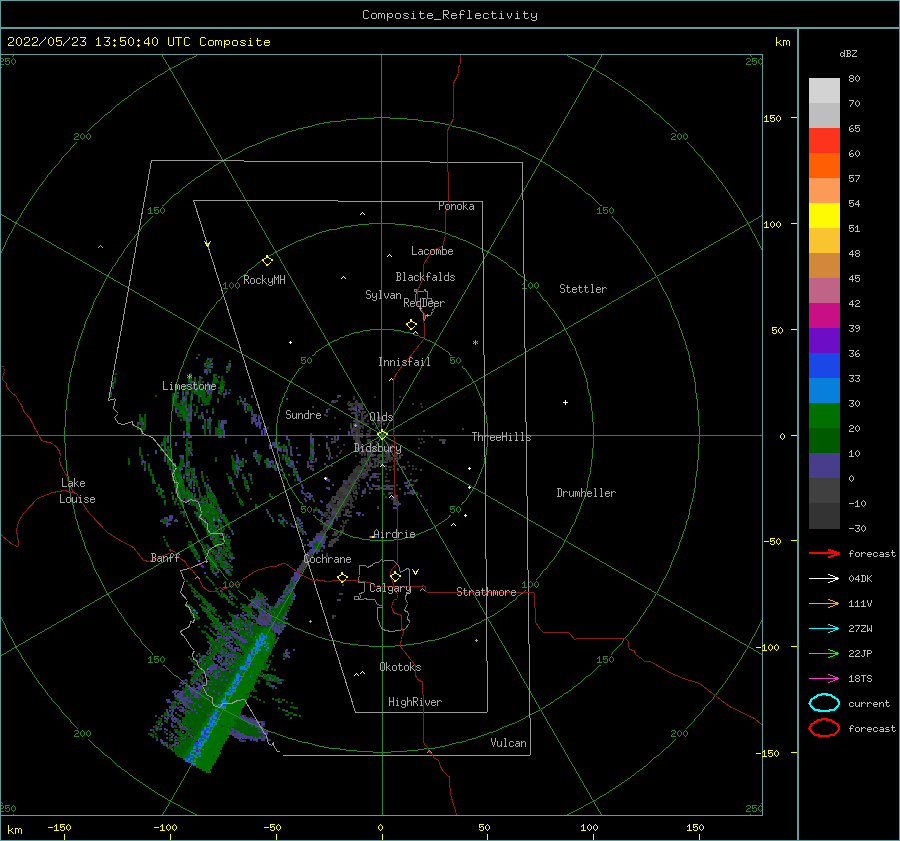The width and height of the screenshot is (900, 841).
Task: Click the Cochrane label
Action: (x=327, y=559)
